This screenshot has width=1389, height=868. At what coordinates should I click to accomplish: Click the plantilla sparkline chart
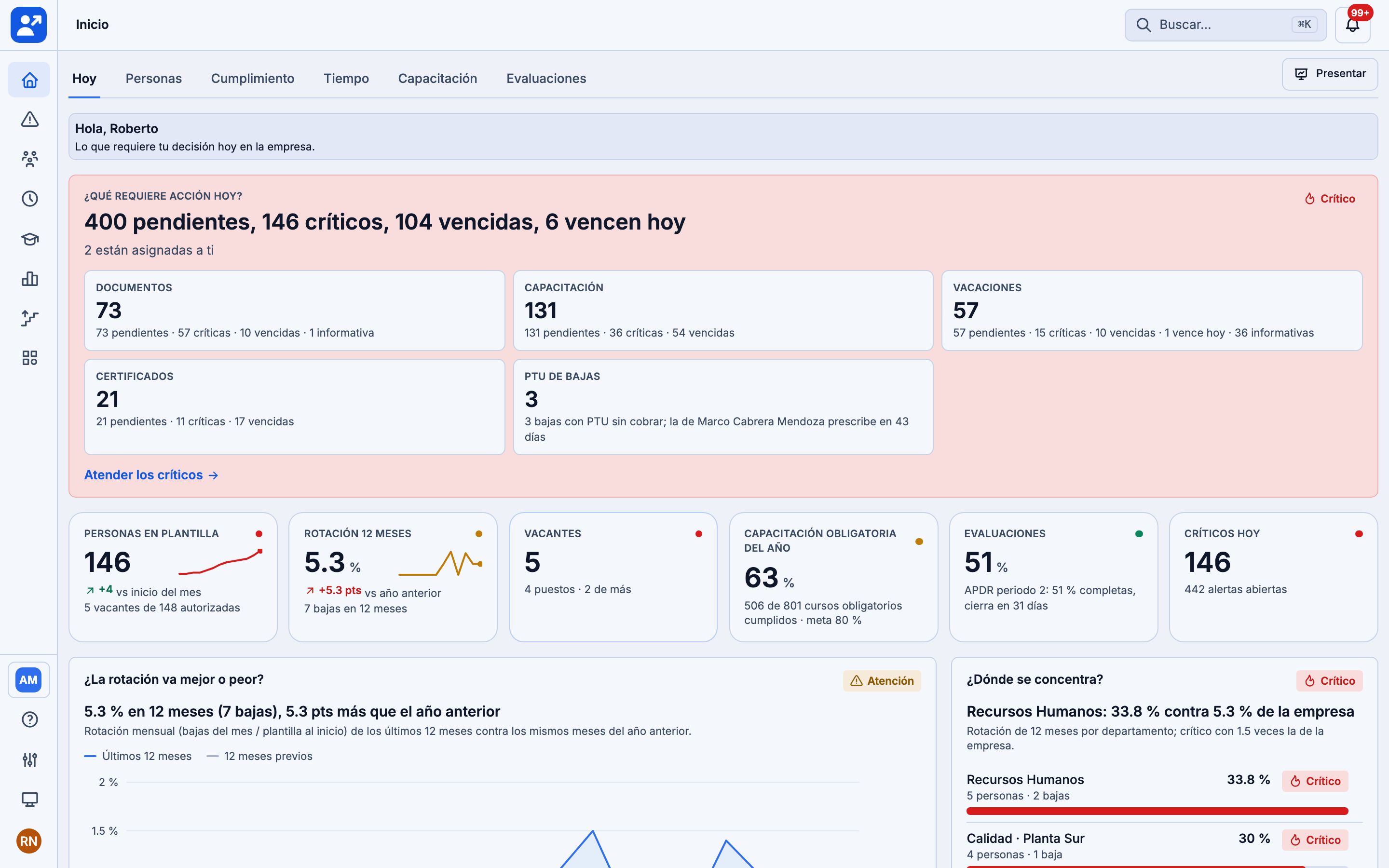coord(220,562)
